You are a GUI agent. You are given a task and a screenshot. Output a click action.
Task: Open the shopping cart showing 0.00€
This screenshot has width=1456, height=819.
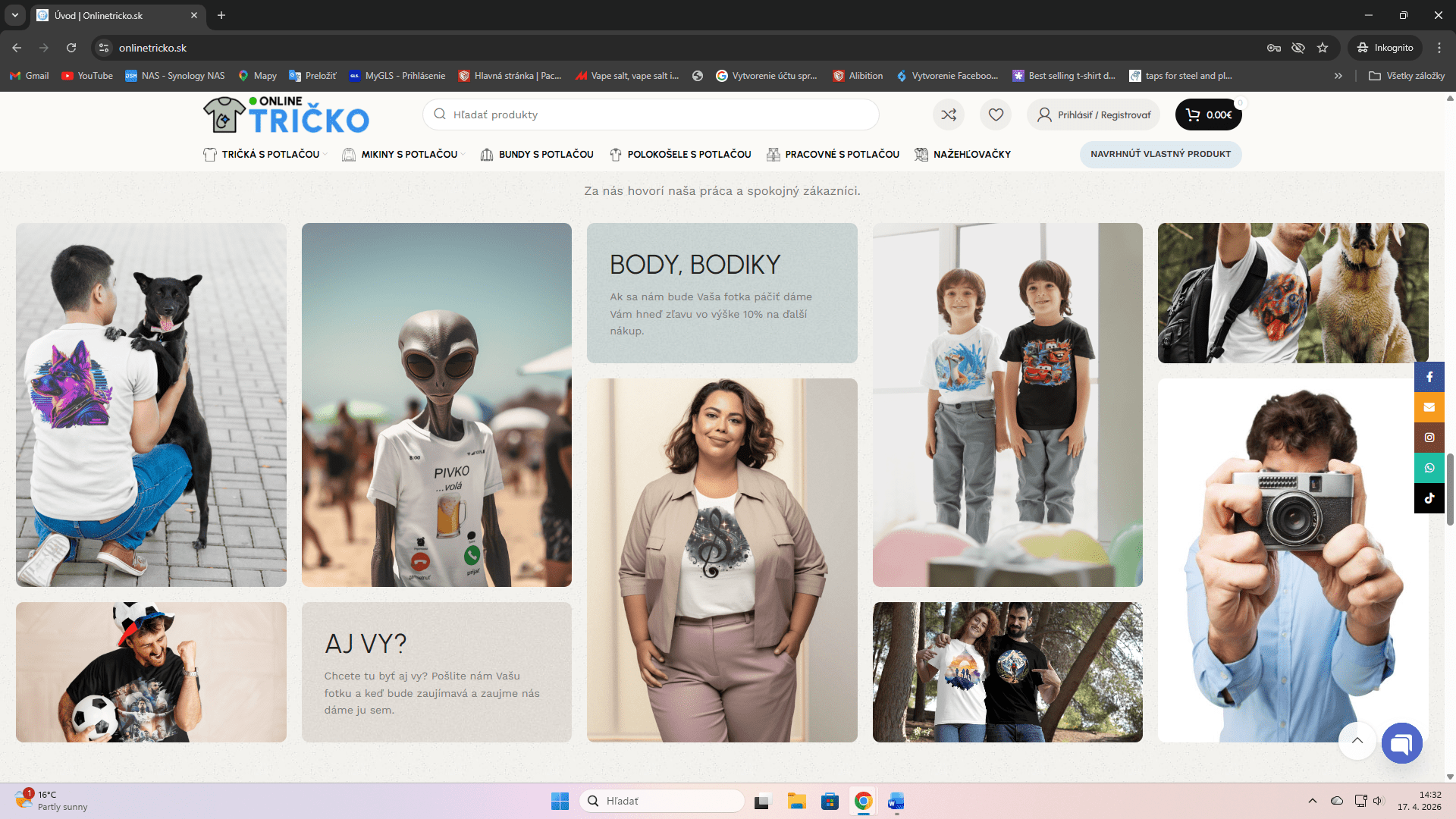coord(1208,115)
